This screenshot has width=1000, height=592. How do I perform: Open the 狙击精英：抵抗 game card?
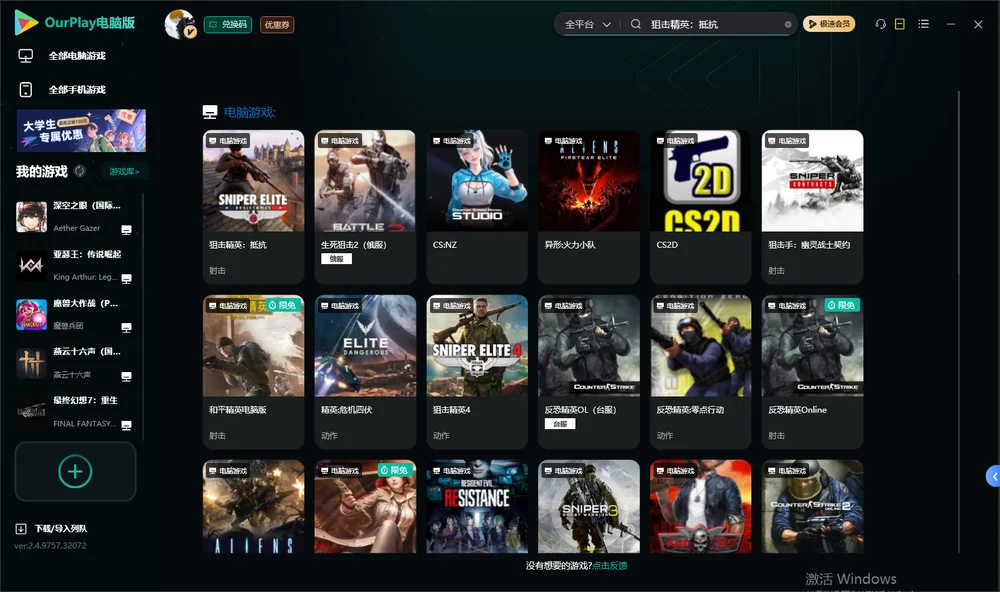[x=253, y=207]
